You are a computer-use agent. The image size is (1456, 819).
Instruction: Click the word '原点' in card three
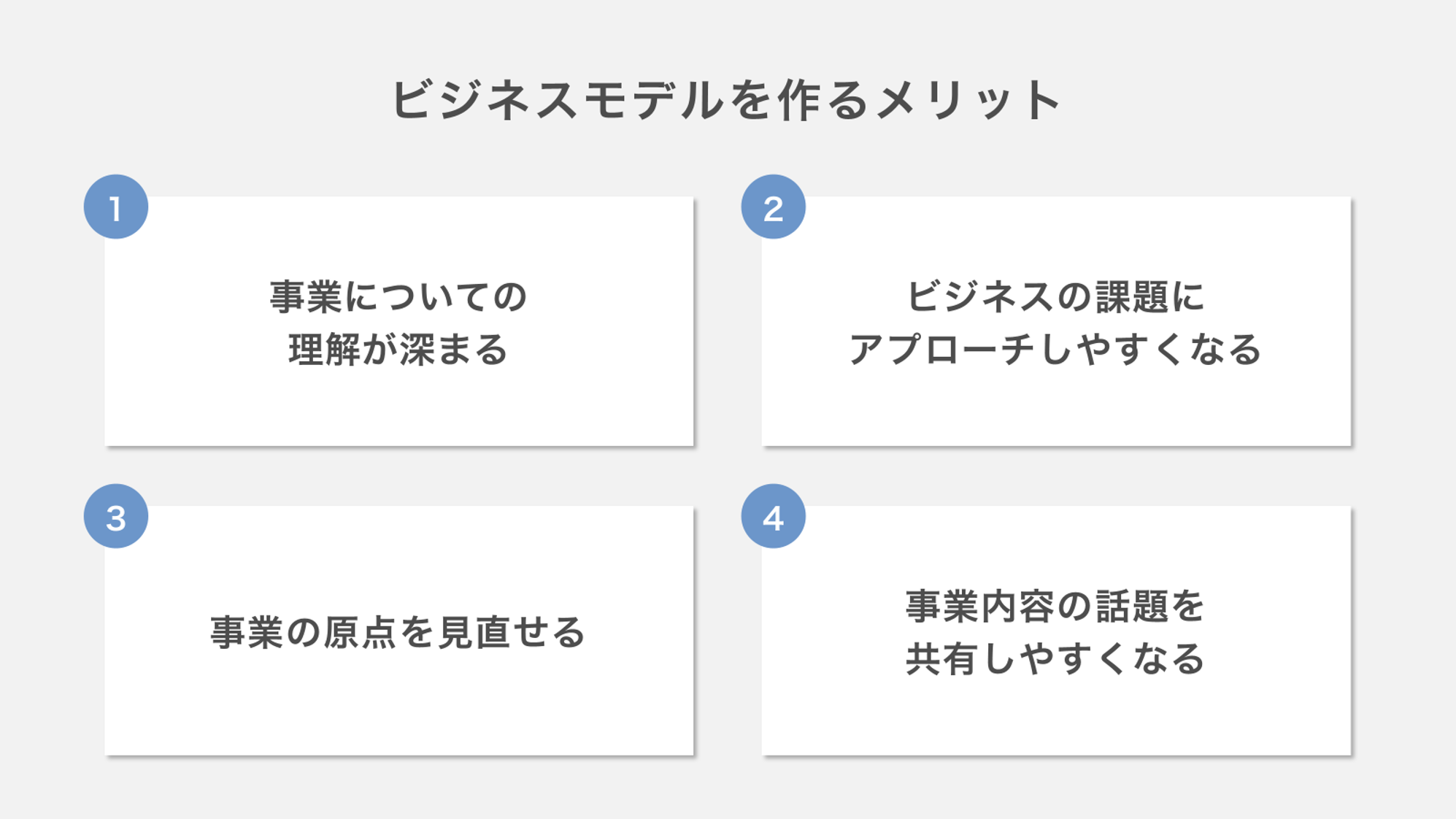(359, 632)
